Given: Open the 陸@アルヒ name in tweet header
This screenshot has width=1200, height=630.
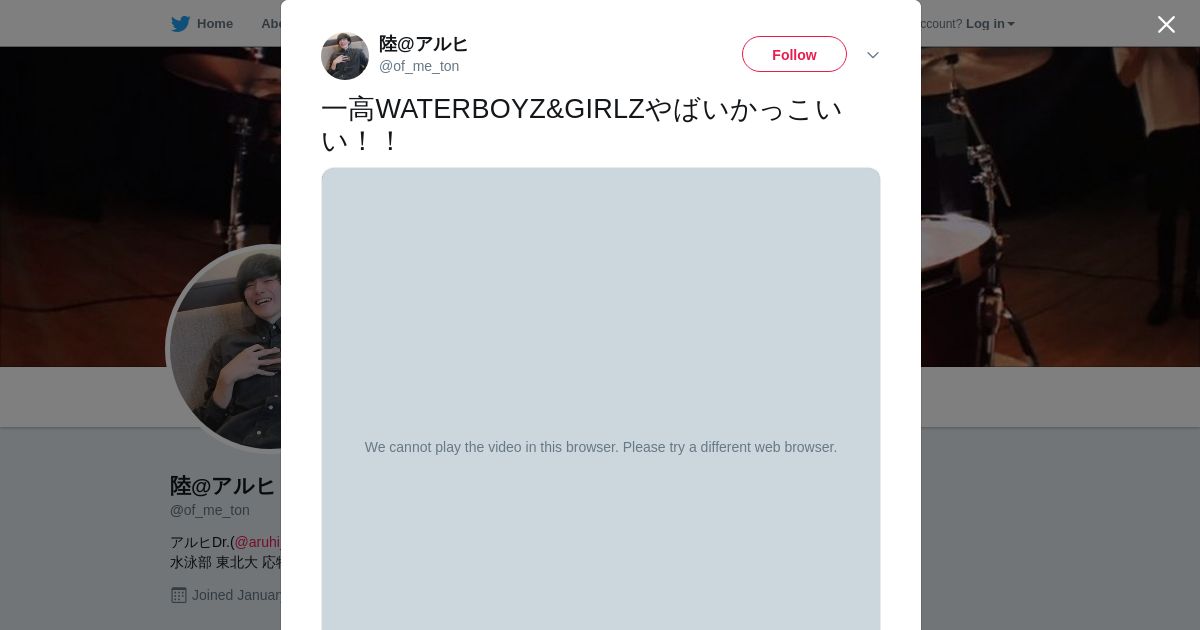Looking at the screenshot, I should tap(423, 44).
